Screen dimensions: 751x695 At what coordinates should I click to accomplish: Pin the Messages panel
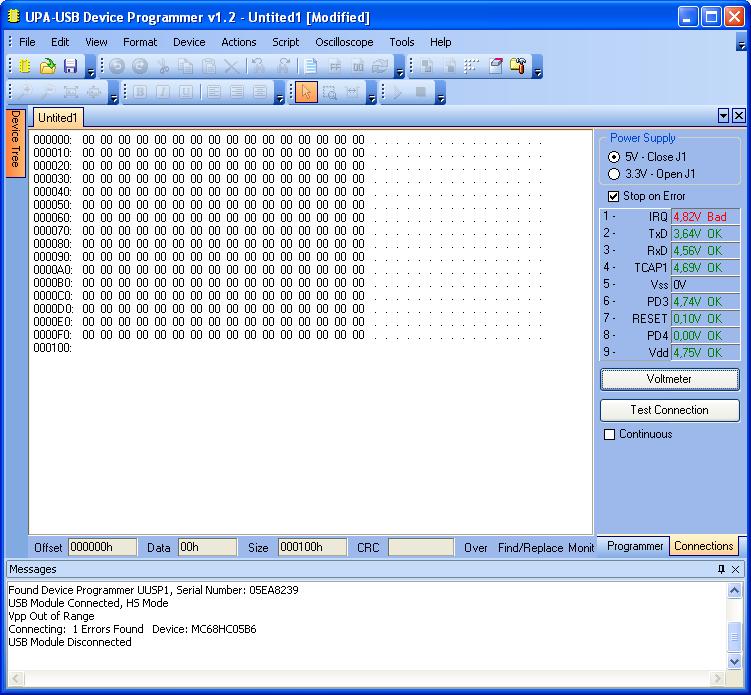[721, 569]
